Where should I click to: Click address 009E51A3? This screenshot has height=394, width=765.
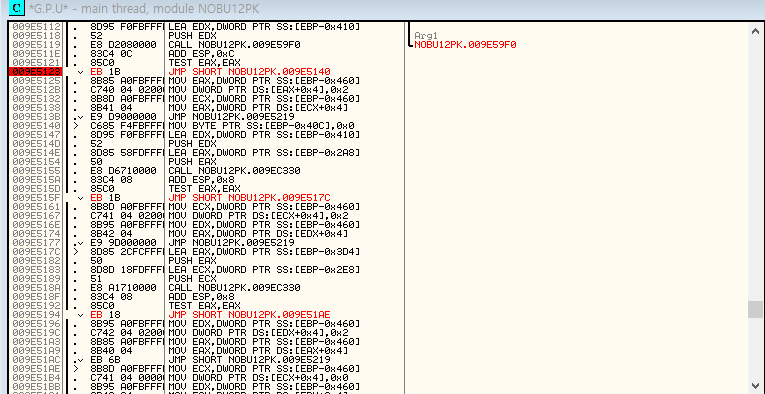[x=36, y=342]
